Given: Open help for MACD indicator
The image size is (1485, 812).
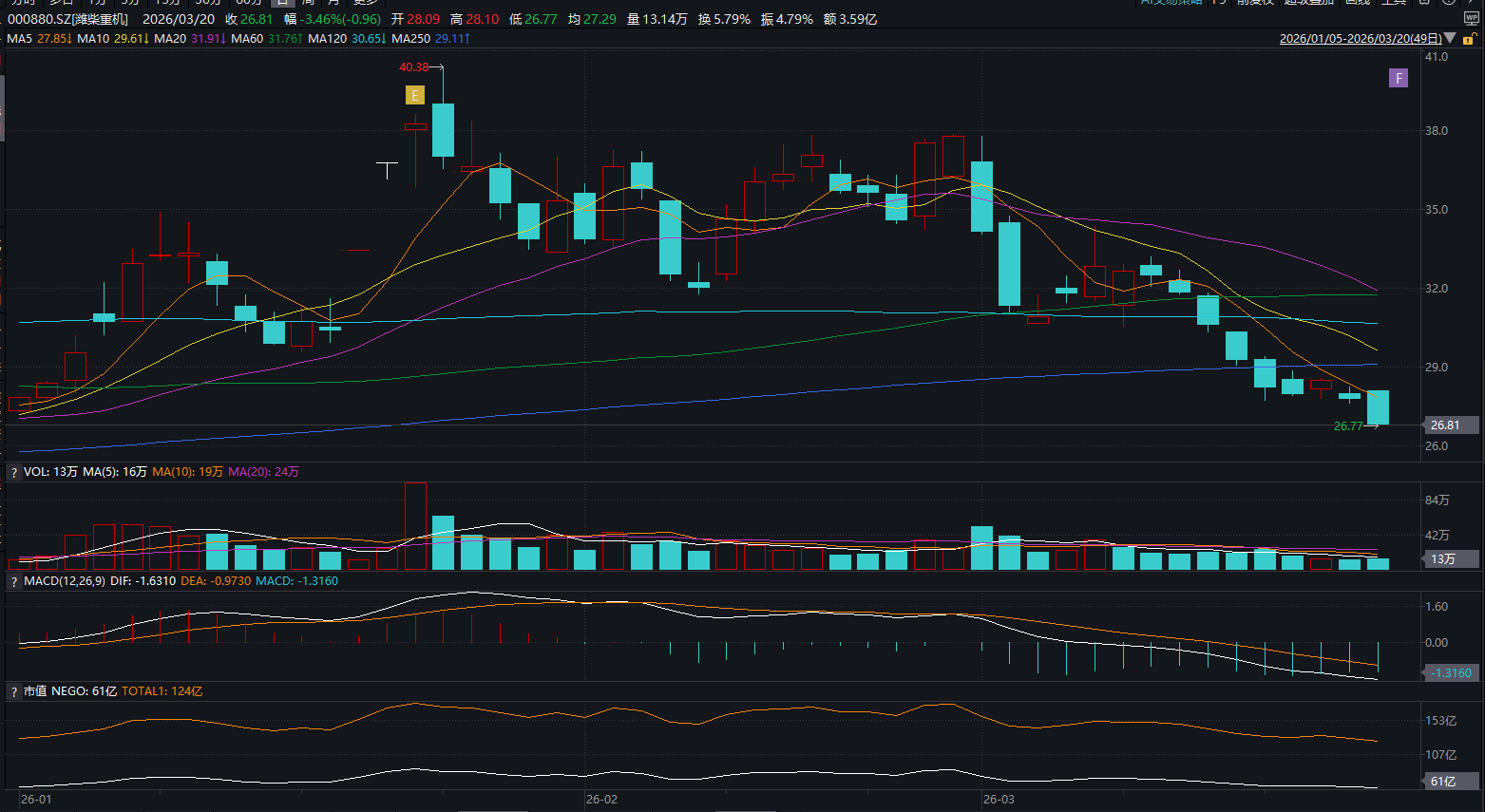Looking at the screenshot, I should [x=13, y=581].
